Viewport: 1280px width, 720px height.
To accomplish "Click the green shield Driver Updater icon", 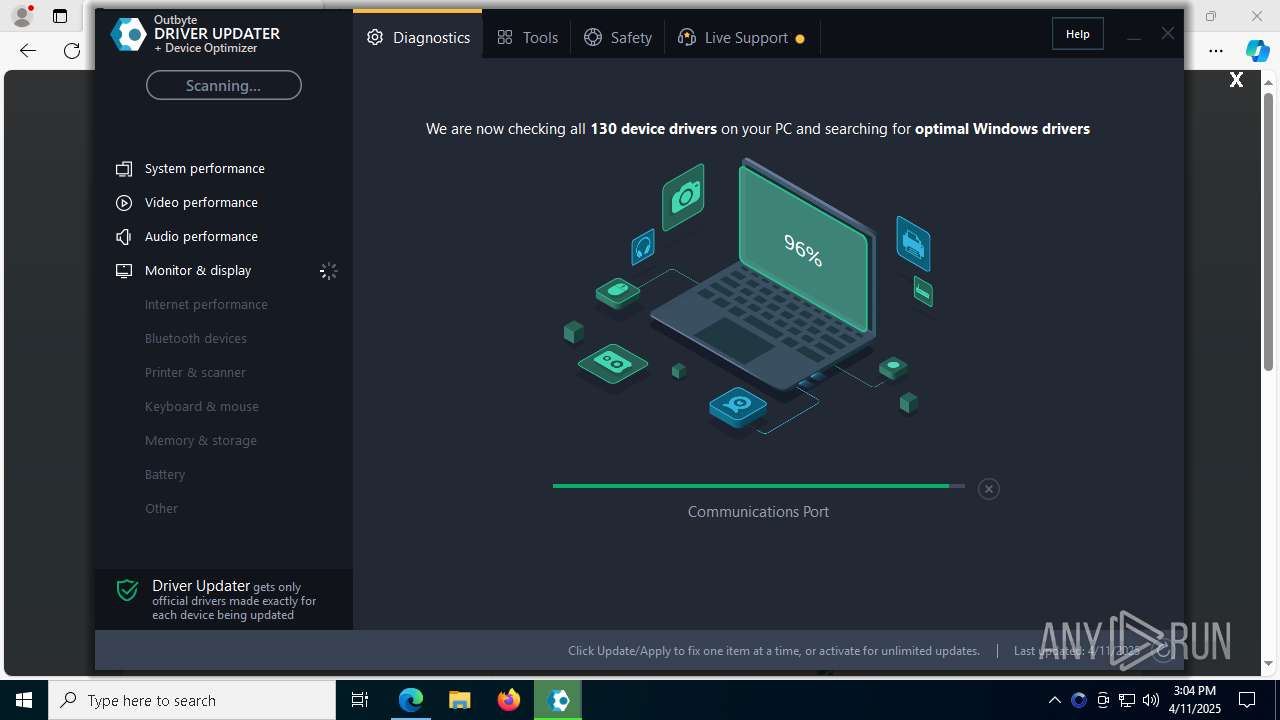I will point(127,590).
